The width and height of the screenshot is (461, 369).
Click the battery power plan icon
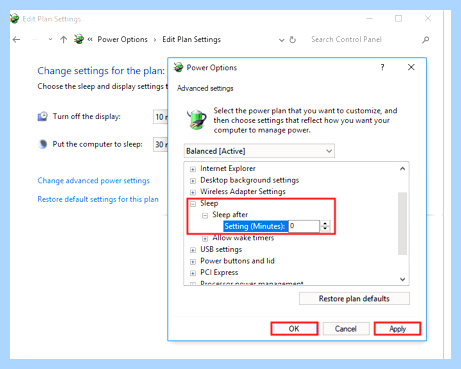pos(196,119)
